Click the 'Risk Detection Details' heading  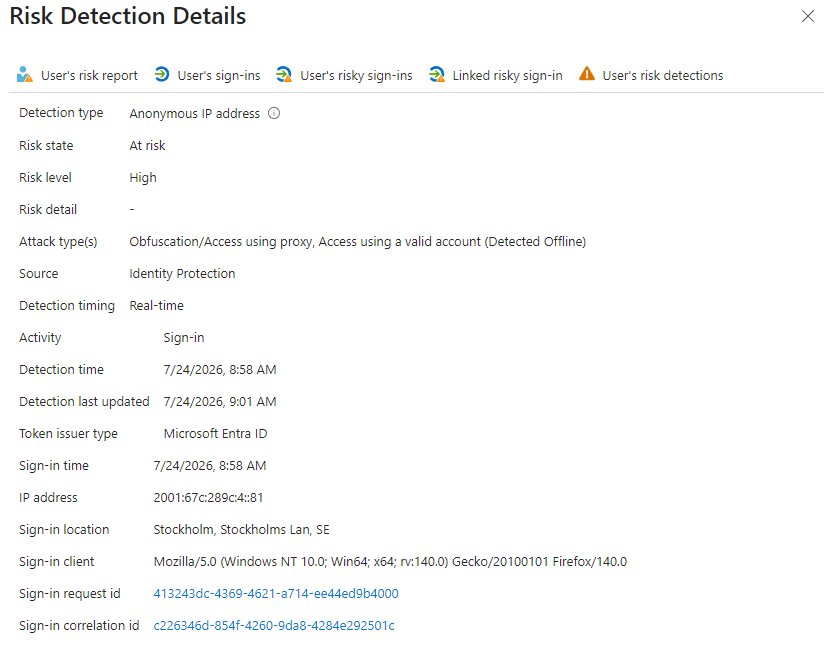coord(128,16)
